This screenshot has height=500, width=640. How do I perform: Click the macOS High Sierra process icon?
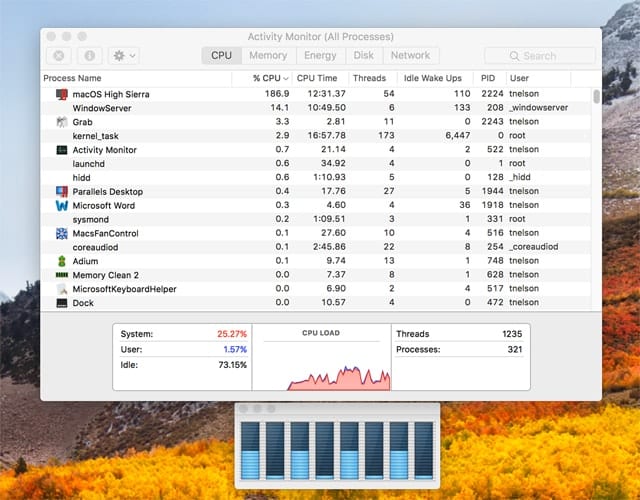62,94
